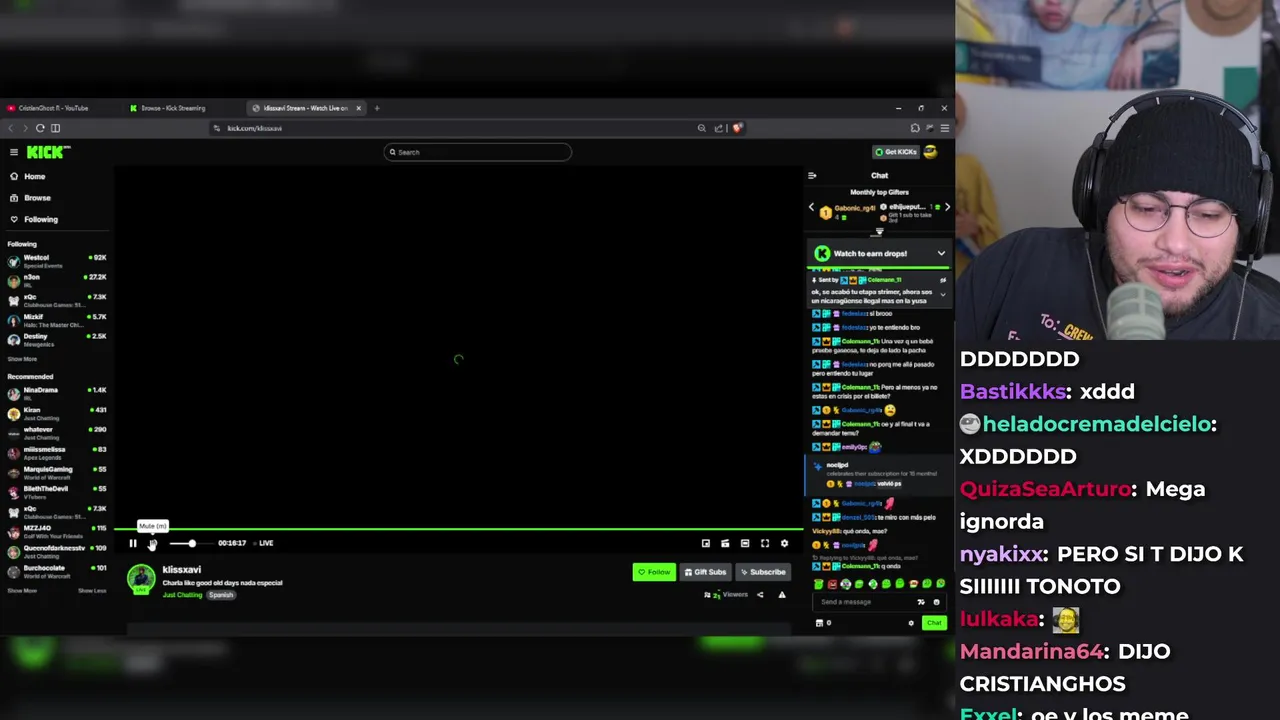Open the user avatar menu in the header
Screen dimensions: 1280x720
pyautogui.click(x=930, y=152)
